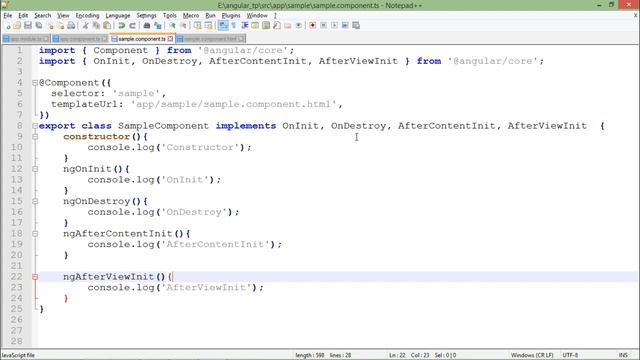
Task: Click the Zoom In toolbar icon
Action: (172, 25)
